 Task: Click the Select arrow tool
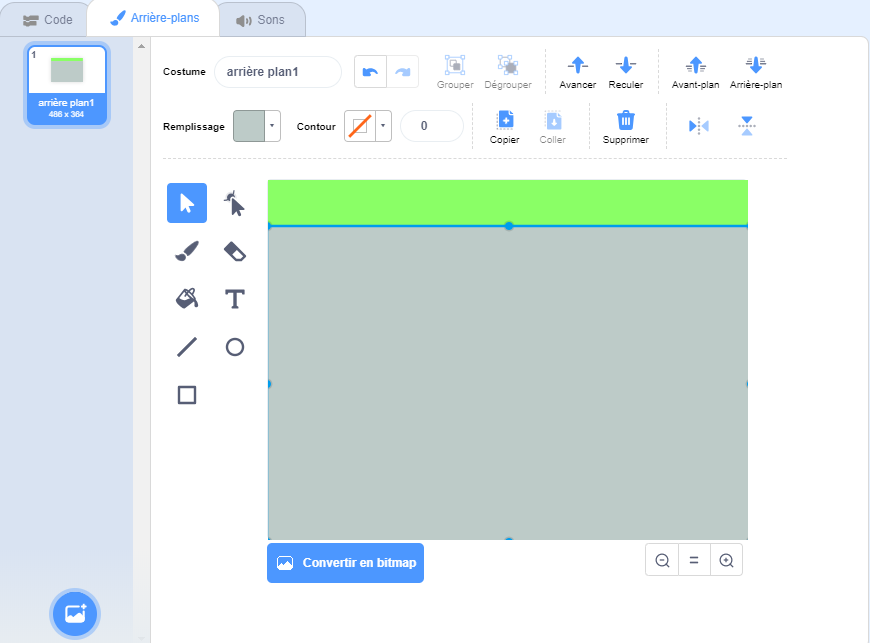pyautogui.click(x=187, y=203)
